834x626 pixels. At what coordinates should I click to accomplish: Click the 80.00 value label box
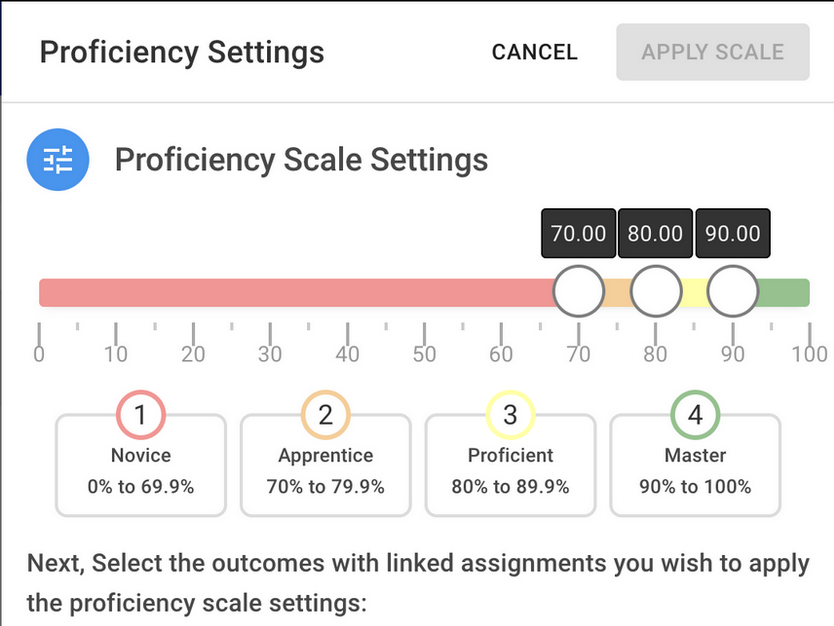pyautogui.click(x=656, y=234)
